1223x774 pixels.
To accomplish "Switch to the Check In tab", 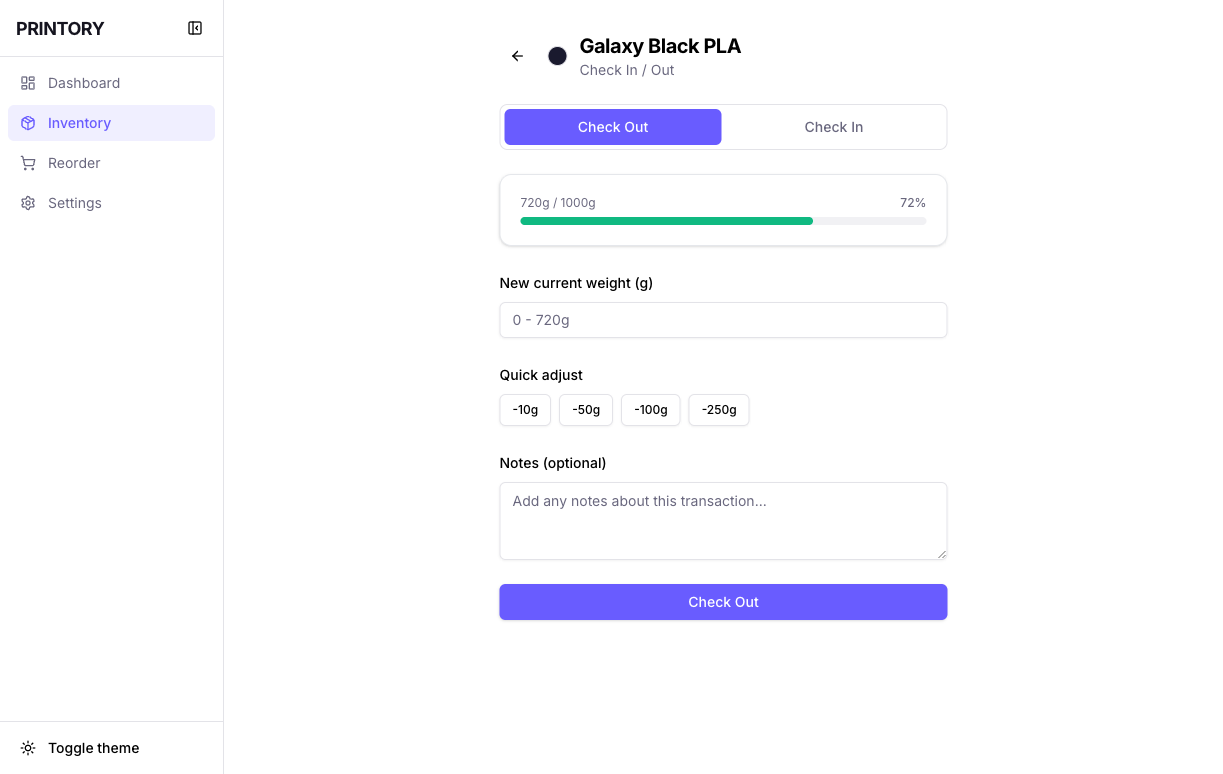I will (834, 127).
